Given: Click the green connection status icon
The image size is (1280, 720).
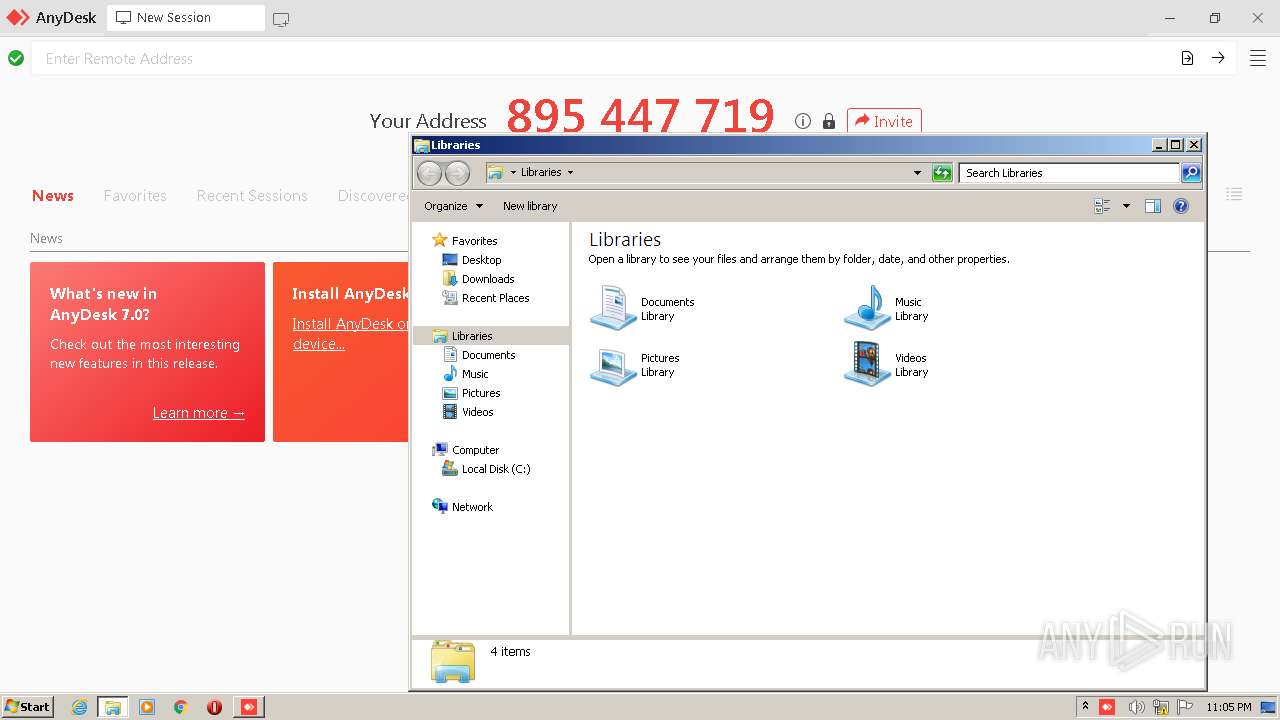Looking at the screenshot, I should pos(16,58).
